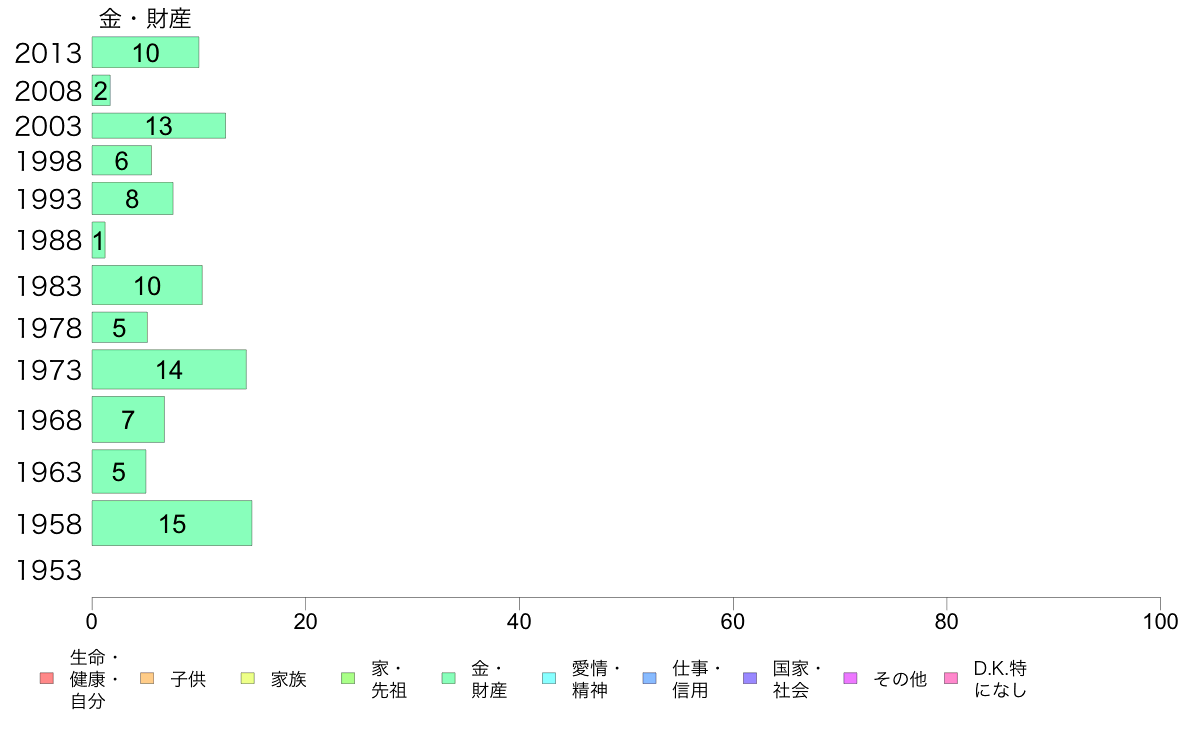Select the 1973 bar showing 14

coord(169,369)
